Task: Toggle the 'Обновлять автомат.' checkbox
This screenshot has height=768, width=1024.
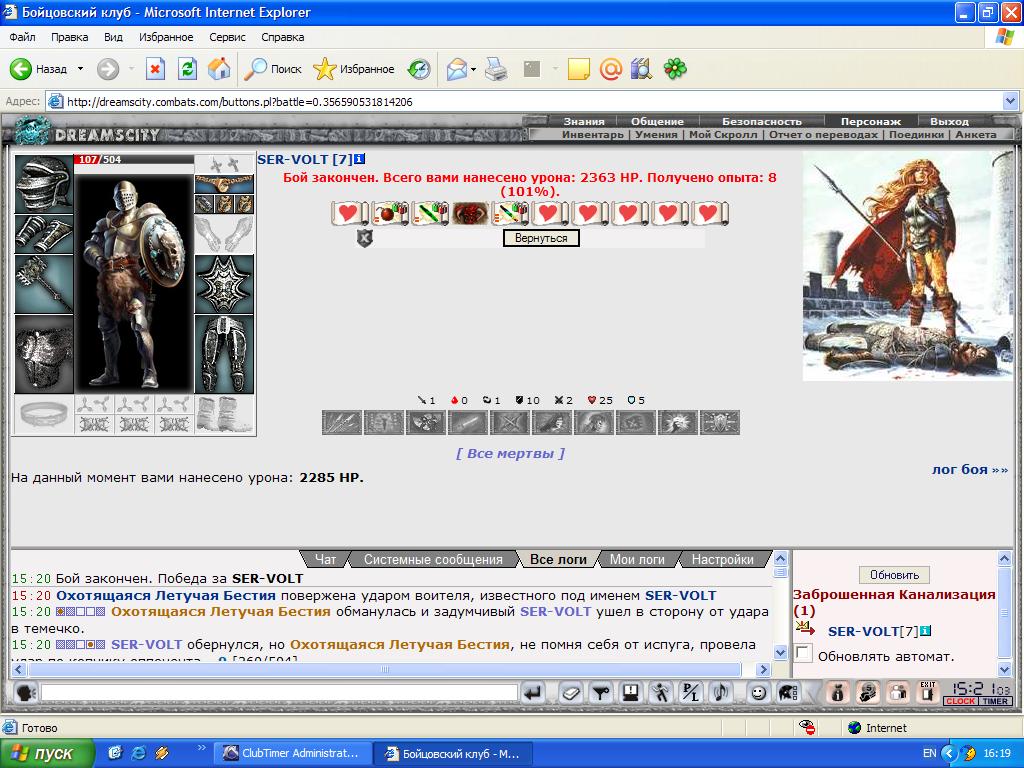Action: pos(803,653)
